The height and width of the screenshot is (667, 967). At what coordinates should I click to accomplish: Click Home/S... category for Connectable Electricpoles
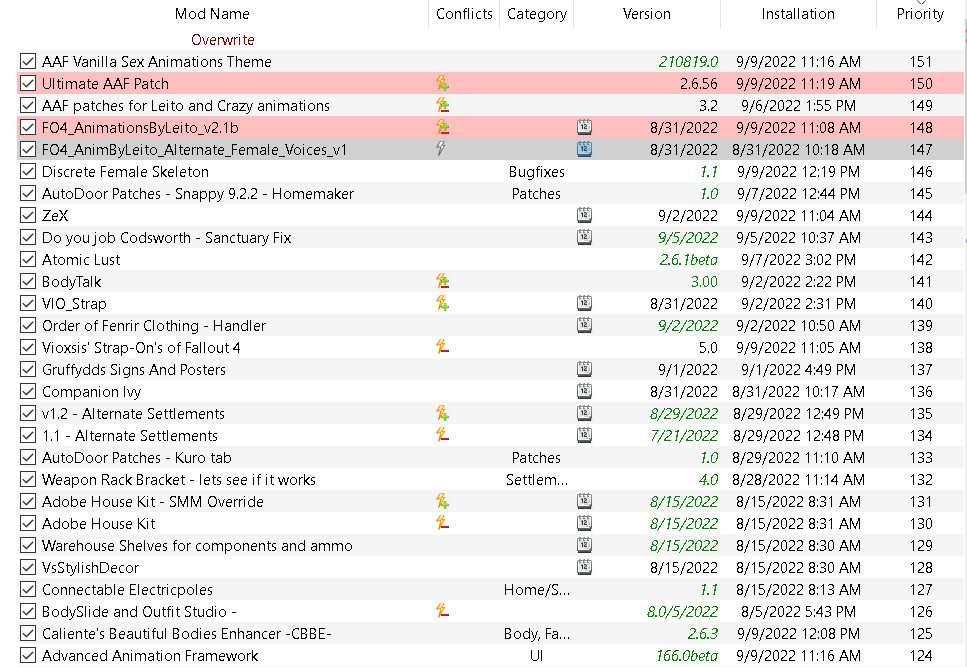coord(537,590)
